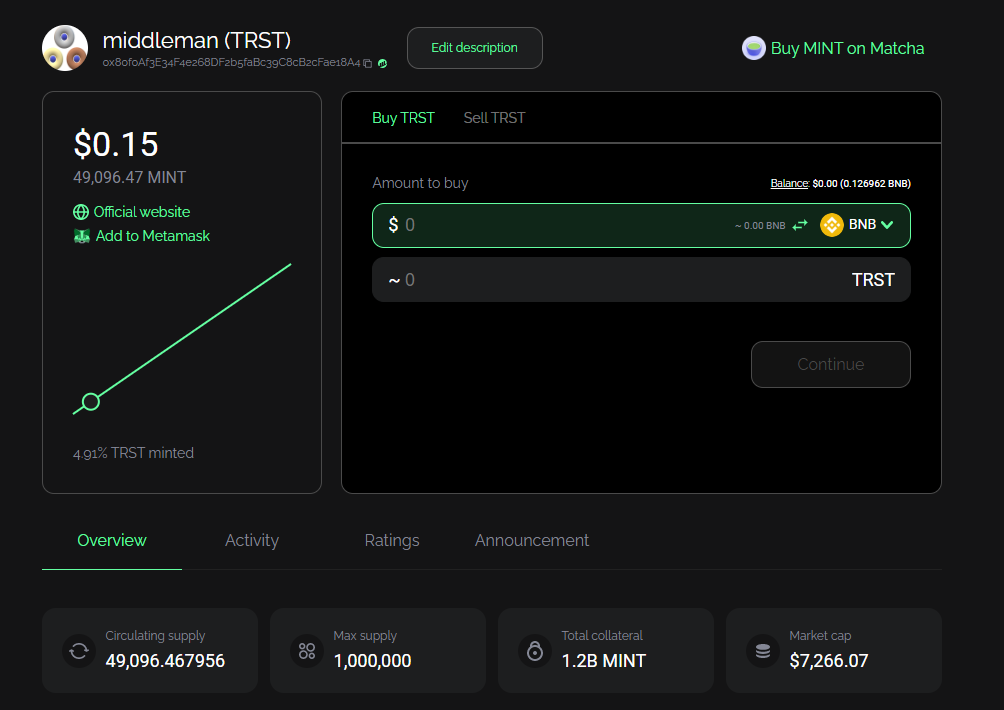Open the green explorer icon beside address

click(382, 63)
